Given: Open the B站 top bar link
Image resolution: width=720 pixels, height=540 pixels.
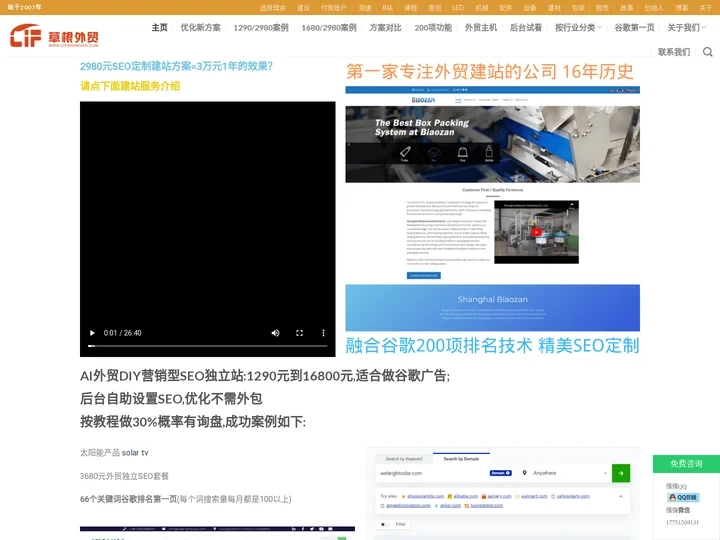Looking at the screenshot, I should 388,8.
